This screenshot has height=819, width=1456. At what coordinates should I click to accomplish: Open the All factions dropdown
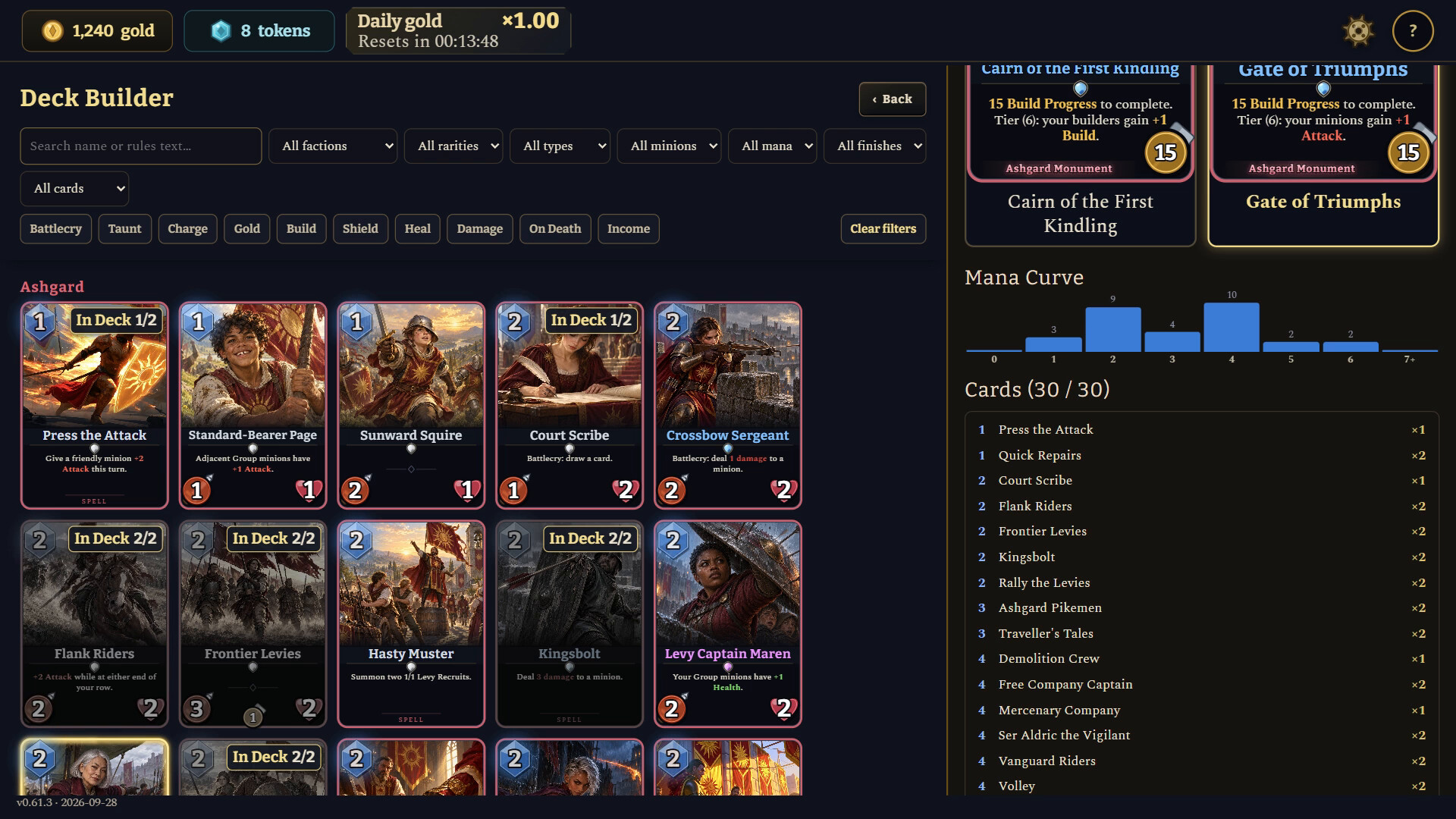point(333,146)
